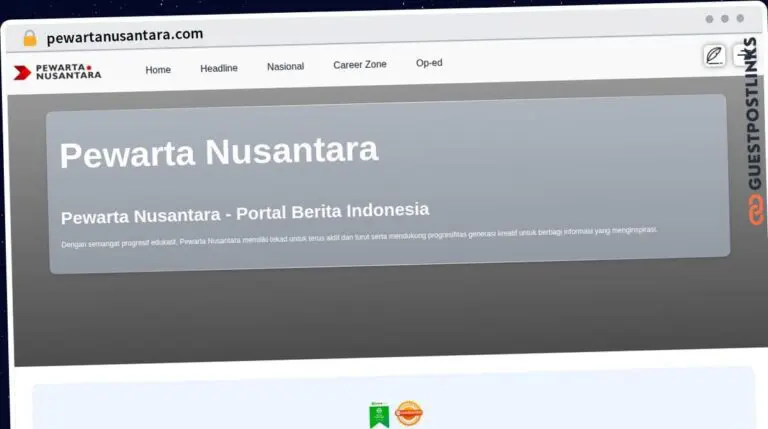Click the description paragraph in the banner
Screen dimensions: 768x429
coord(359,236)
